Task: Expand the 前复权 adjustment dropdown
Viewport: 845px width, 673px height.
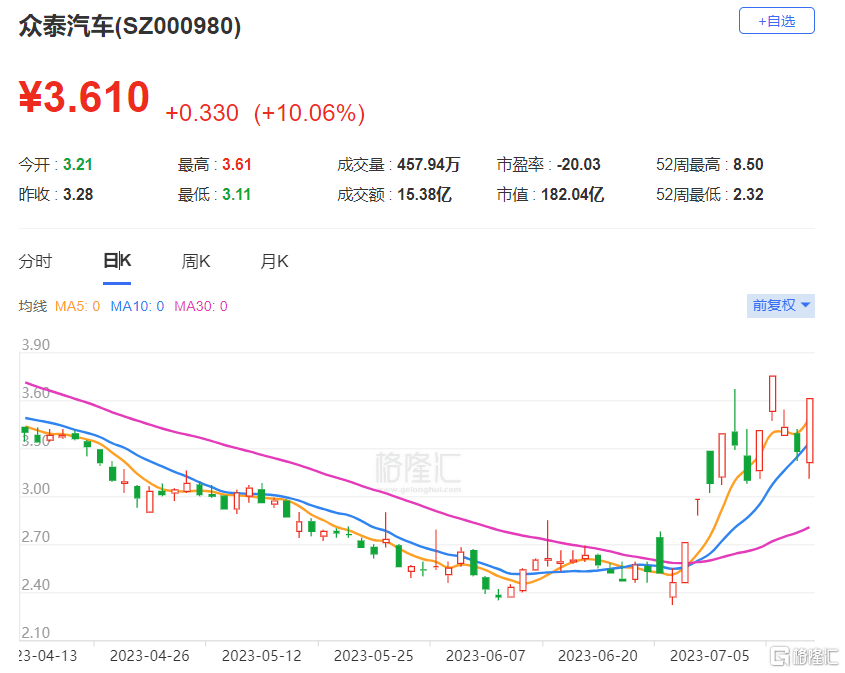Action: click(x=781, y=306)
